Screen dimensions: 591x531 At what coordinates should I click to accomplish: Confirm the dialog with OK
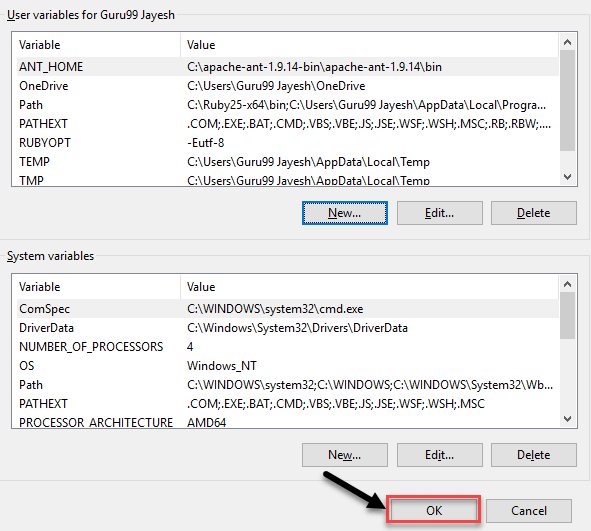pyautogui.click(x=433, y=510)
